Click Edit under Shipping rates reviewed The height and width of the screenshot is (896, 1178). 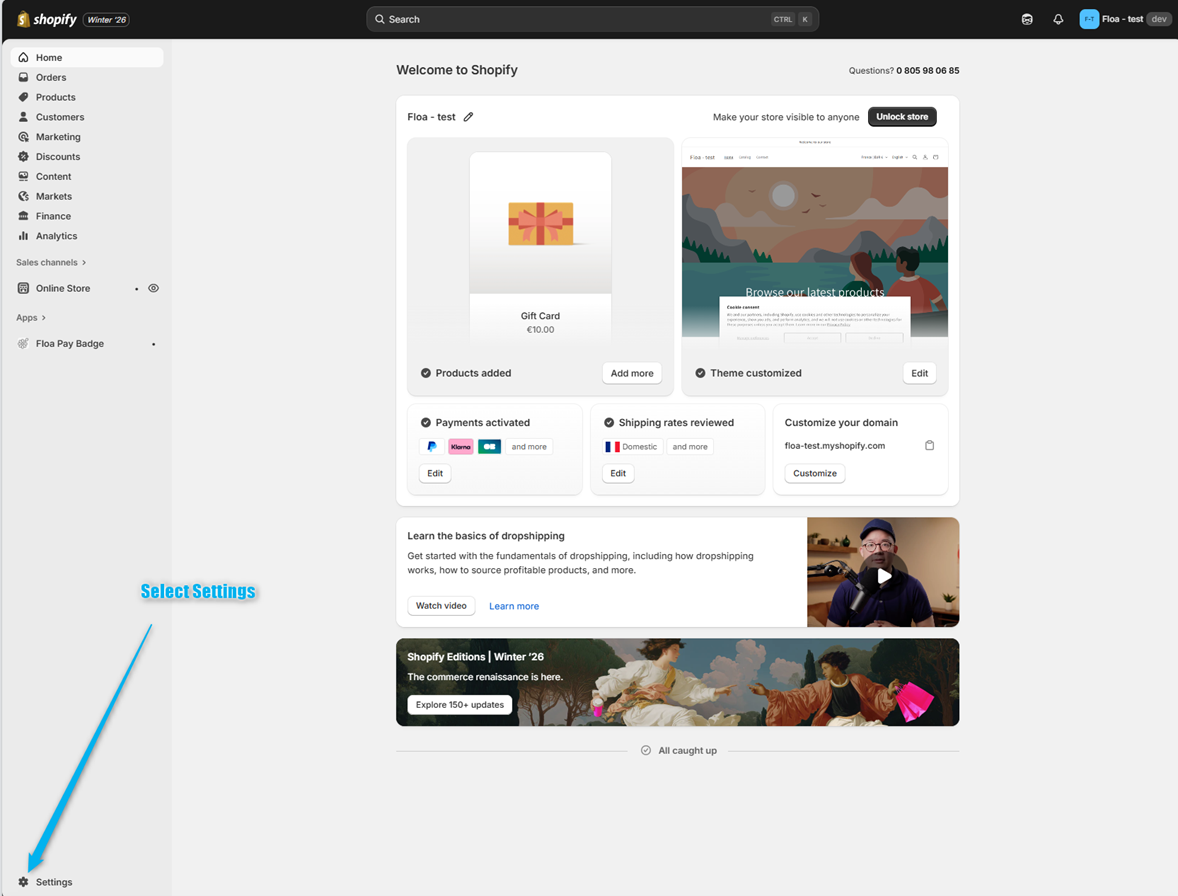tap(618, 473)
